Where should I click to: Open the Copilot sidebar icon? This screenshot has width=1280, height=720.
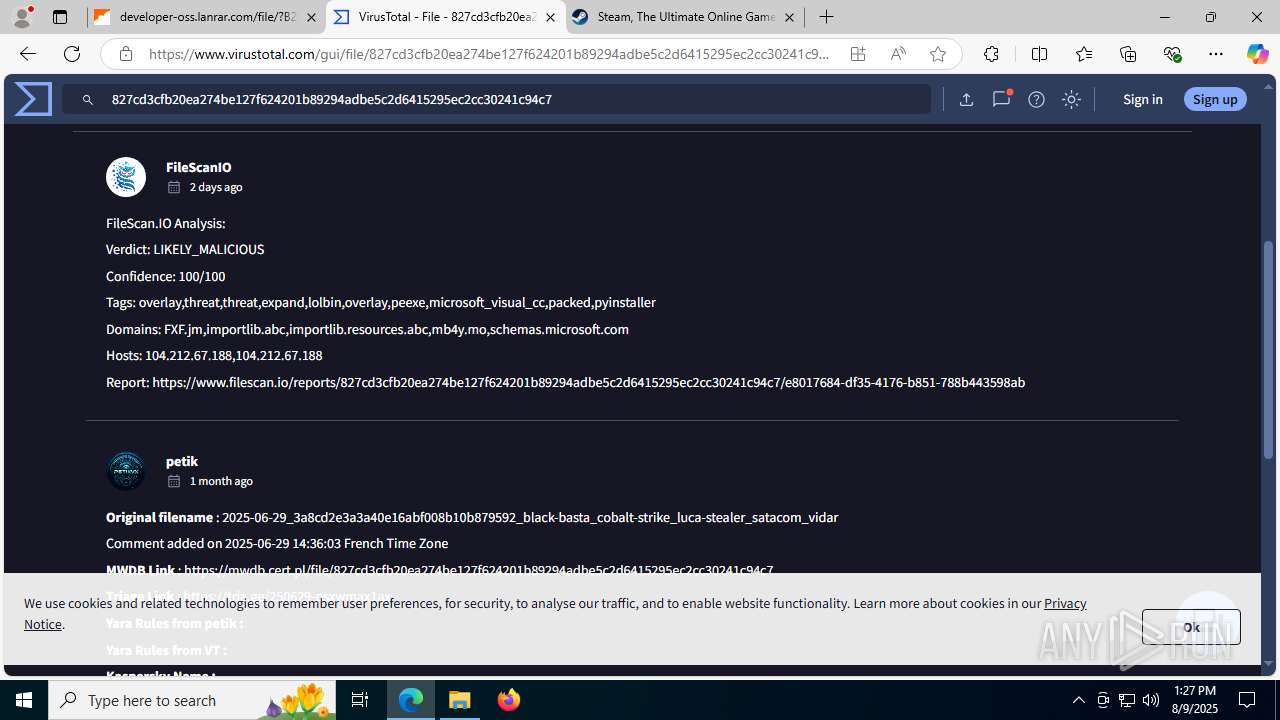[1257, 54]
